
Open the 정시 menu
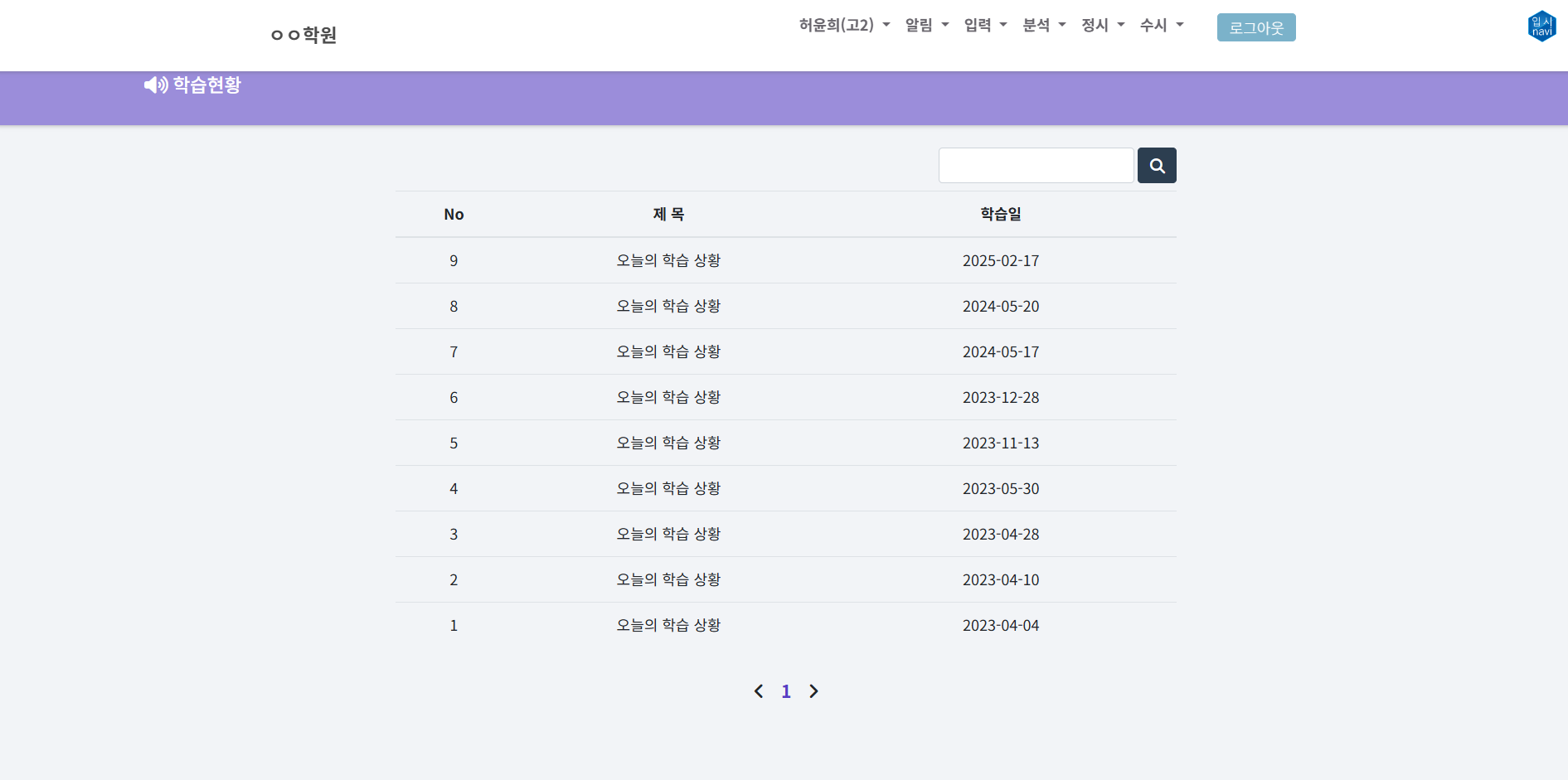[x=1102, y=26]
